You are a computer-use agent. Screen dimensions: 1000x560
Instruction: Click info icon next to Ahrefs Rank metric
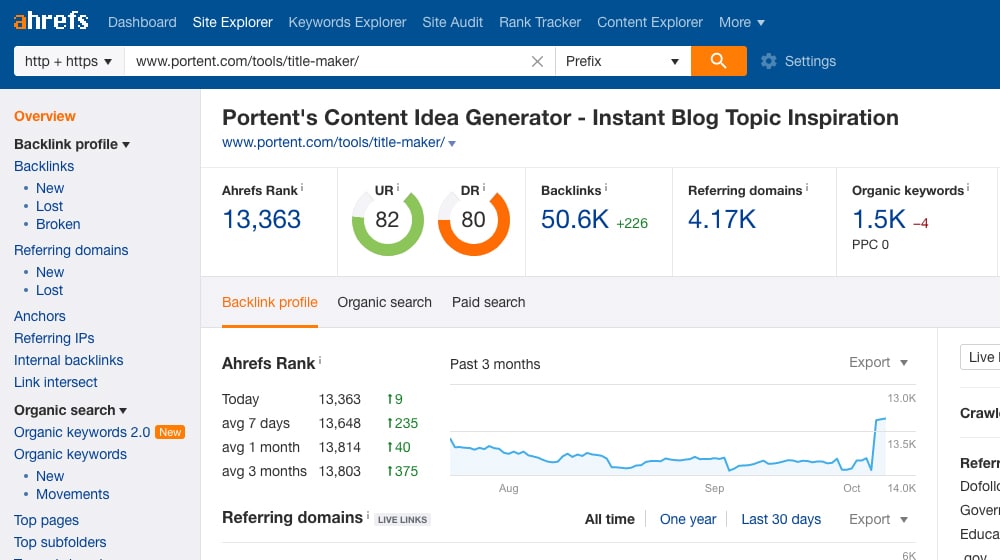tap(302, 188)
